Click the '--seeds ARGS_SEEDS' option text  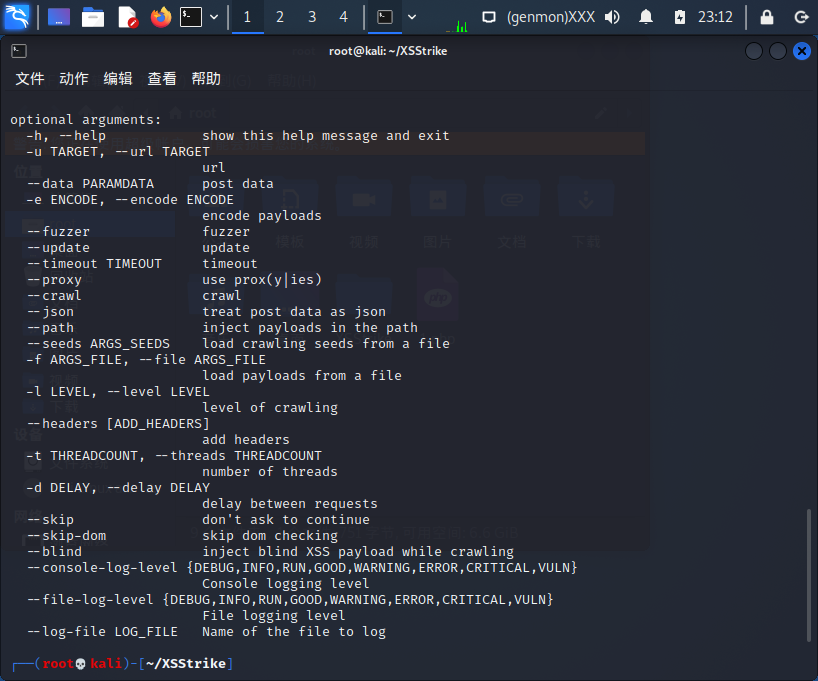98,343
